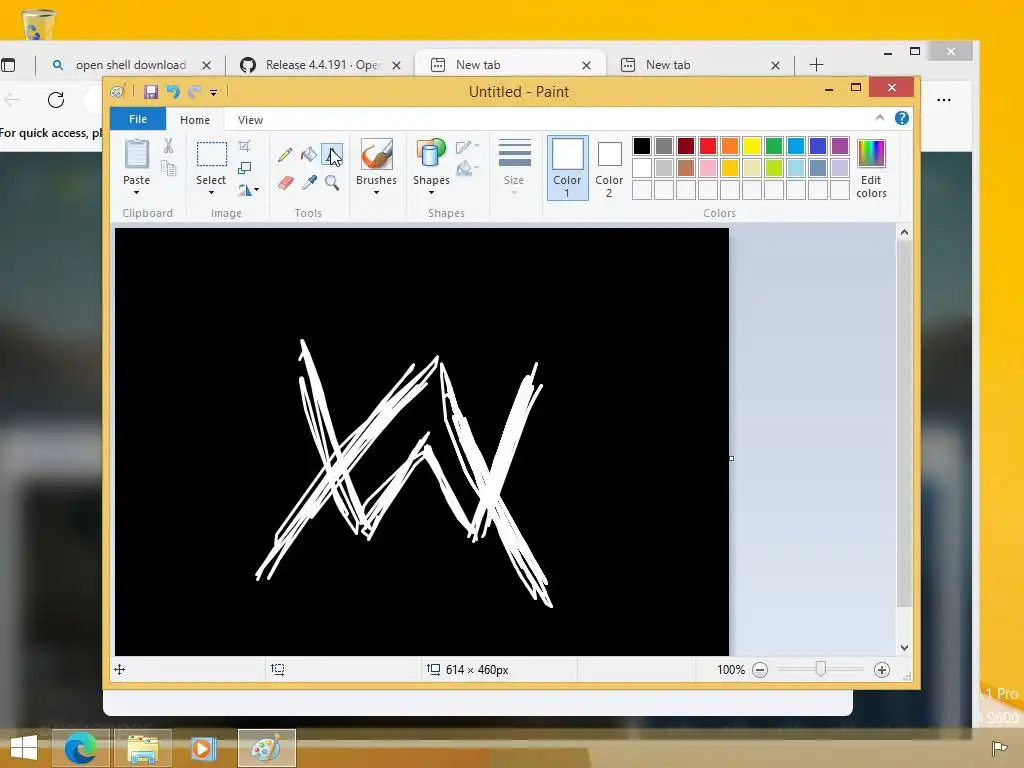Open the browser settings ellipsis menu
The width and height of the screenshot is (1024, 768).
pyautogui.click(x=944, y=100)
